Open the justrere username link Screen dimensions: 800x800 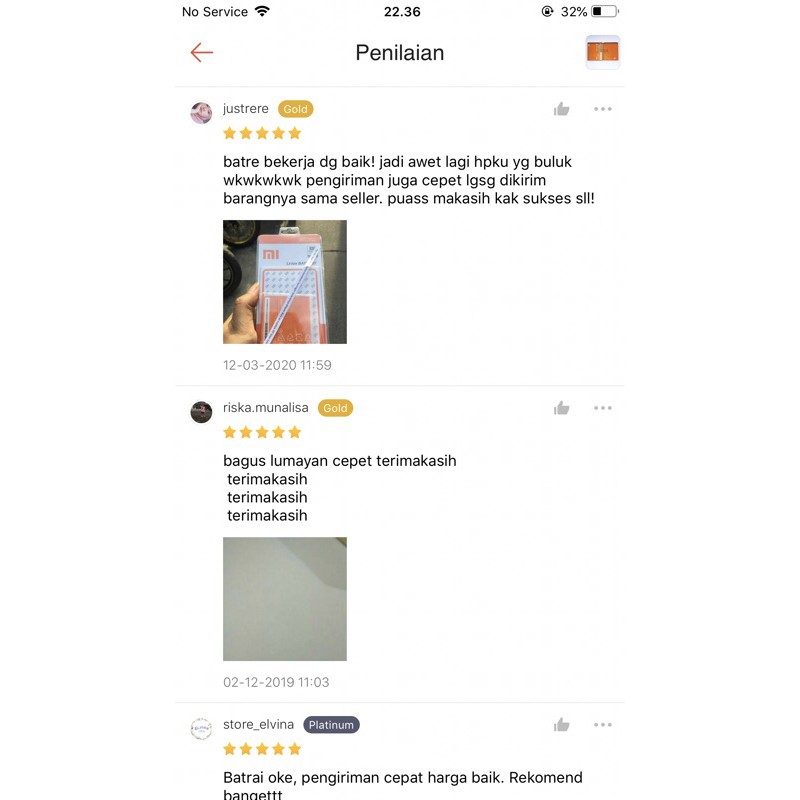pos(245,109)
